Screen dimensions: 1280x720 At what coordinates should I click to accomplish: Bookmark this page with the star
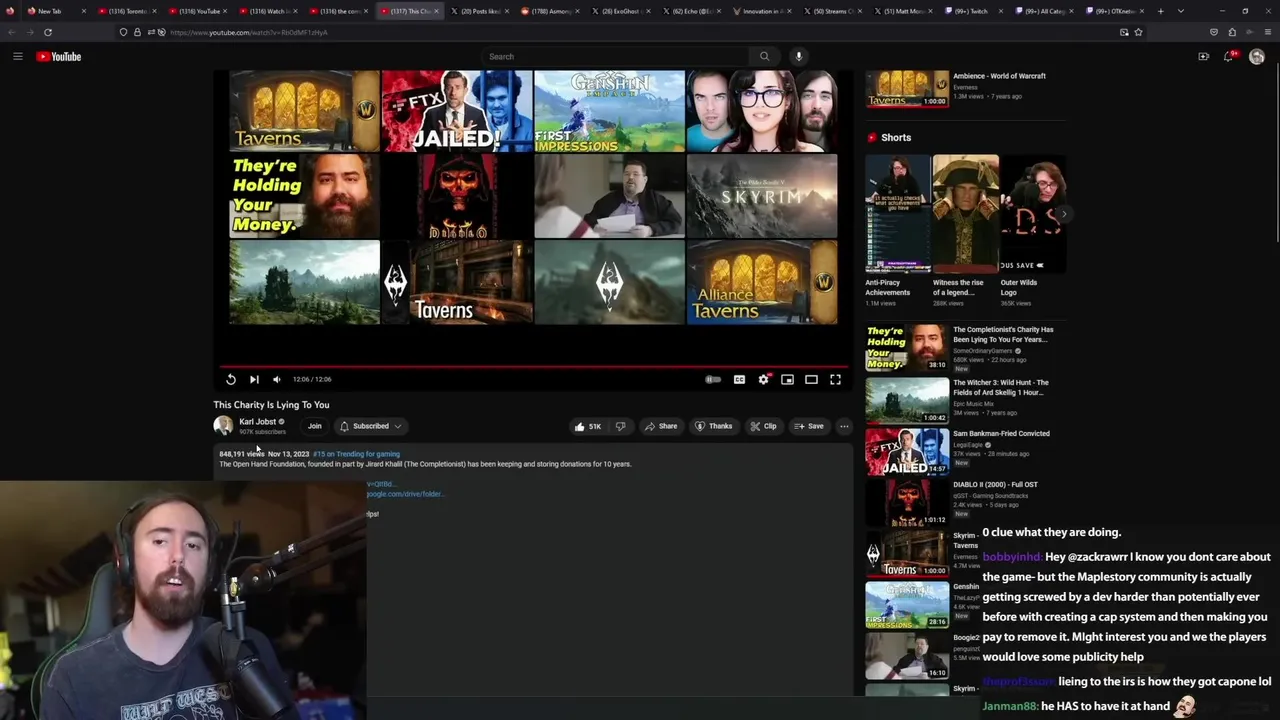coord(1138,32)
